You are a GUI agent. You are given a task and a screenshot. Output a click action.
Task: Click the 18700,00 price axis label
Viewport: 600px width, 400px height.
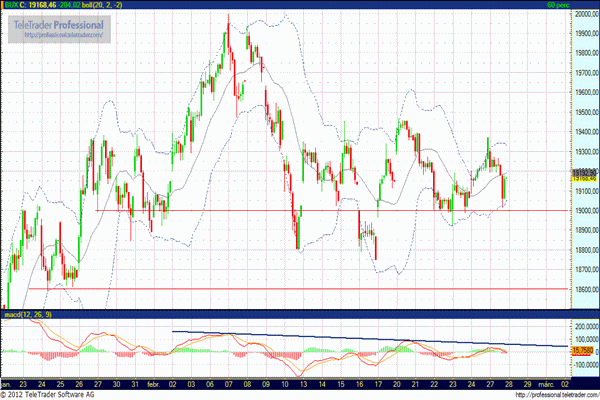point(586,269)
